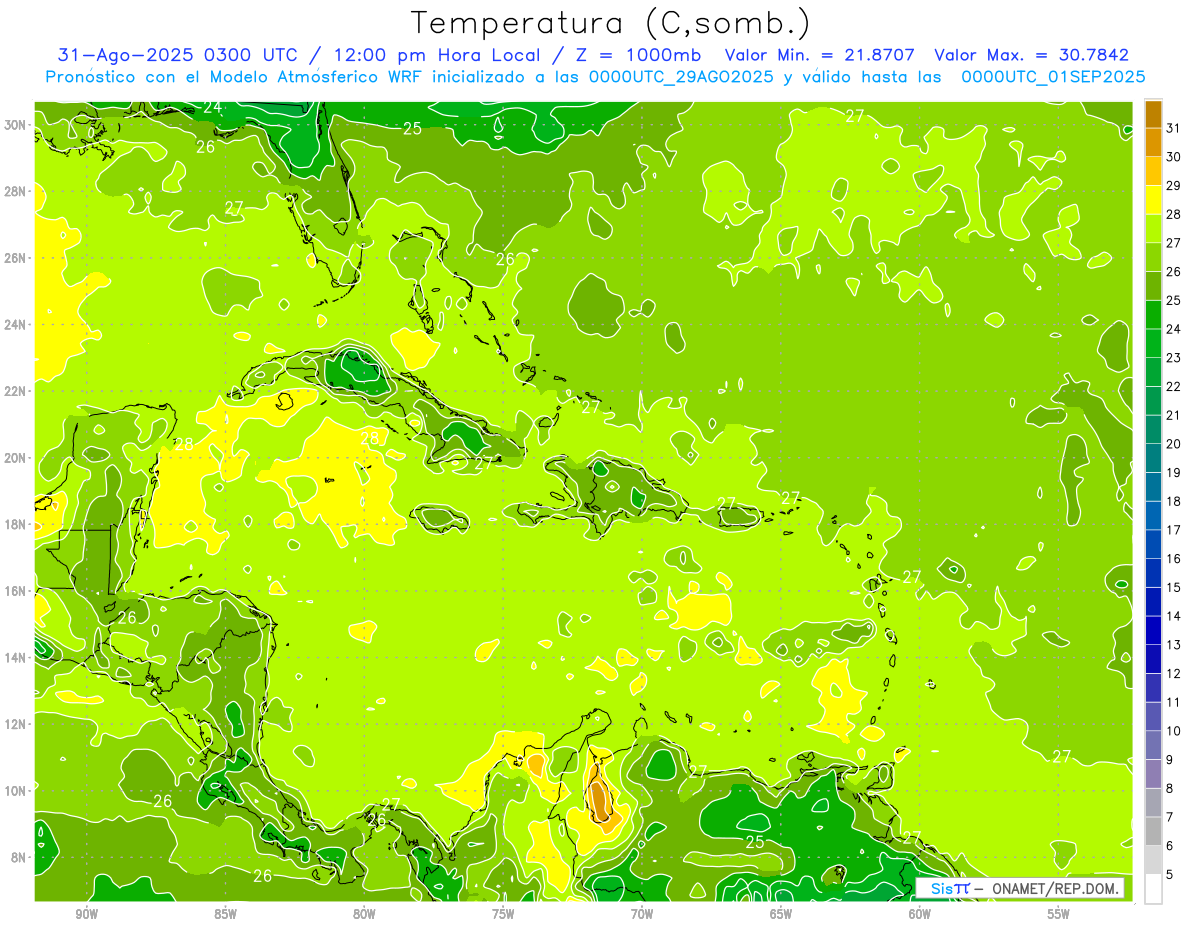Click the longitude axis label '65W'
1200x927 pixels.
pos(781,913)
